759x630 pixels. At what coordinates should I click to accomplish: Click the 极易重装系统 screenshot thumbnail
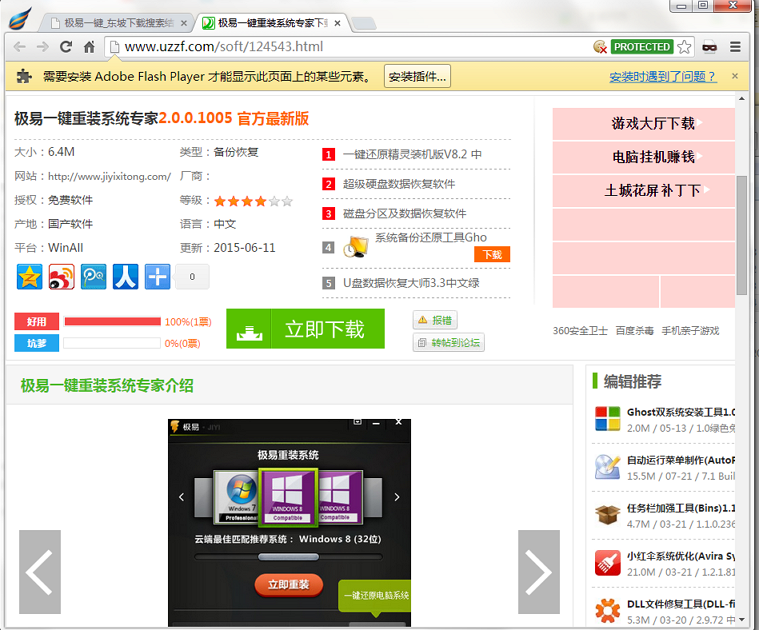(289, 523)
